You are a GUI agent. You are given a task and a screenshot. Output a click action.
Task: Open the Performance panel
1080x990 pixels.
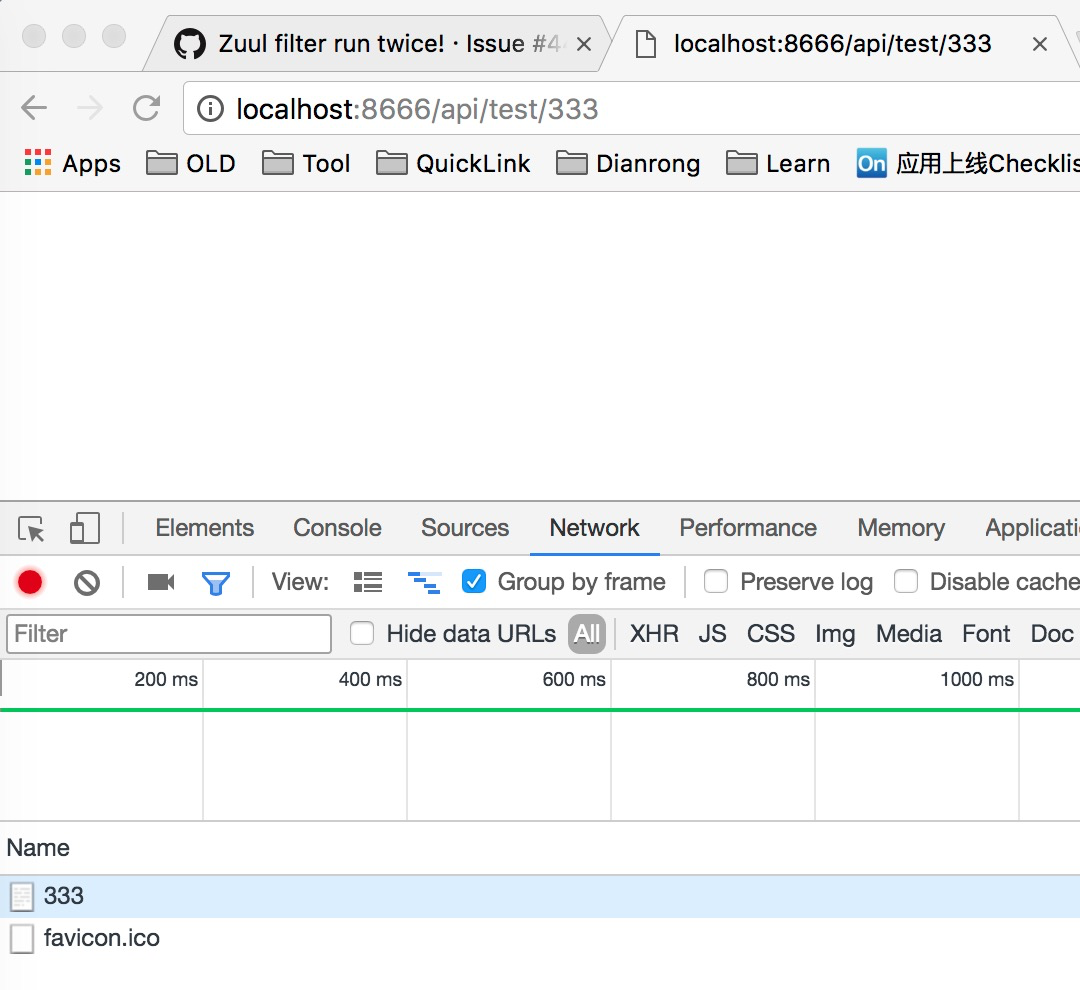click(x=747, y=528)
